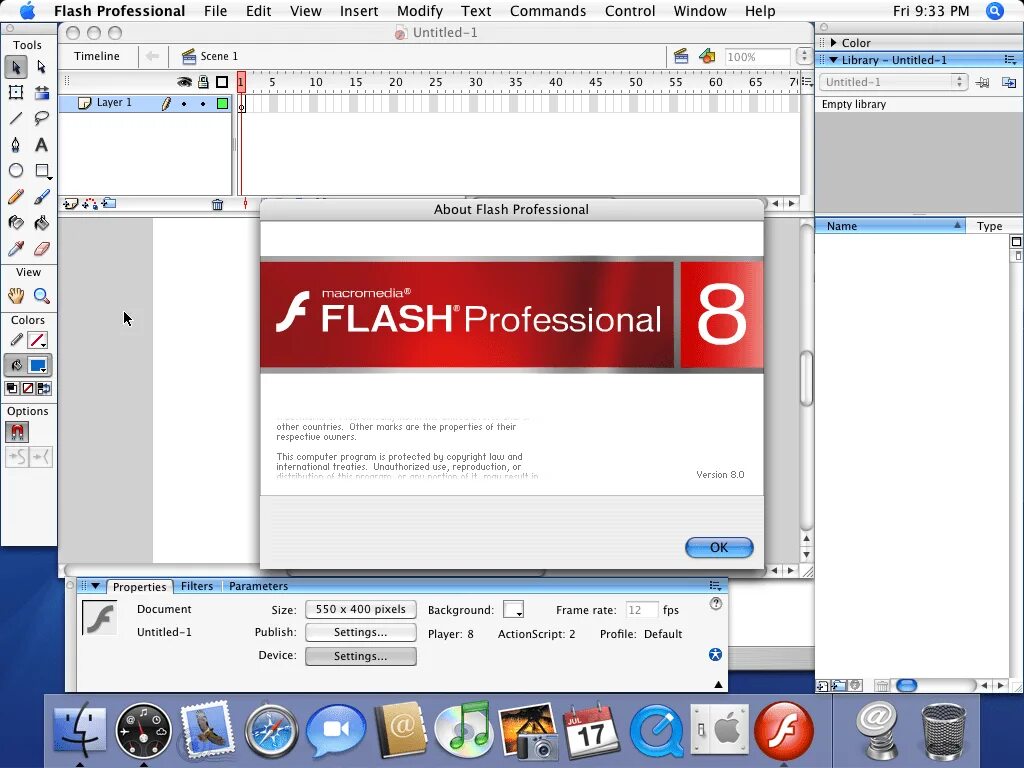Select the Subselection tool
This screenshot has width=1024, height=768.
coord(41,67)
